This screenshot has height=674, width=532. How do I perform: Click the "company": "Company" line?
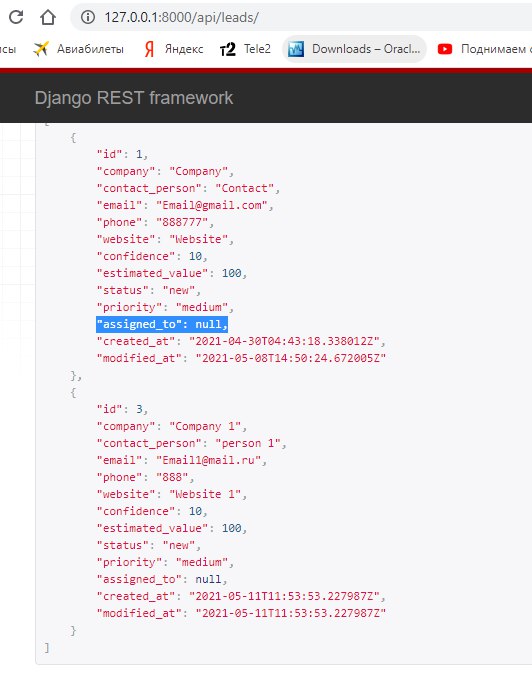(x=165, y=171)
